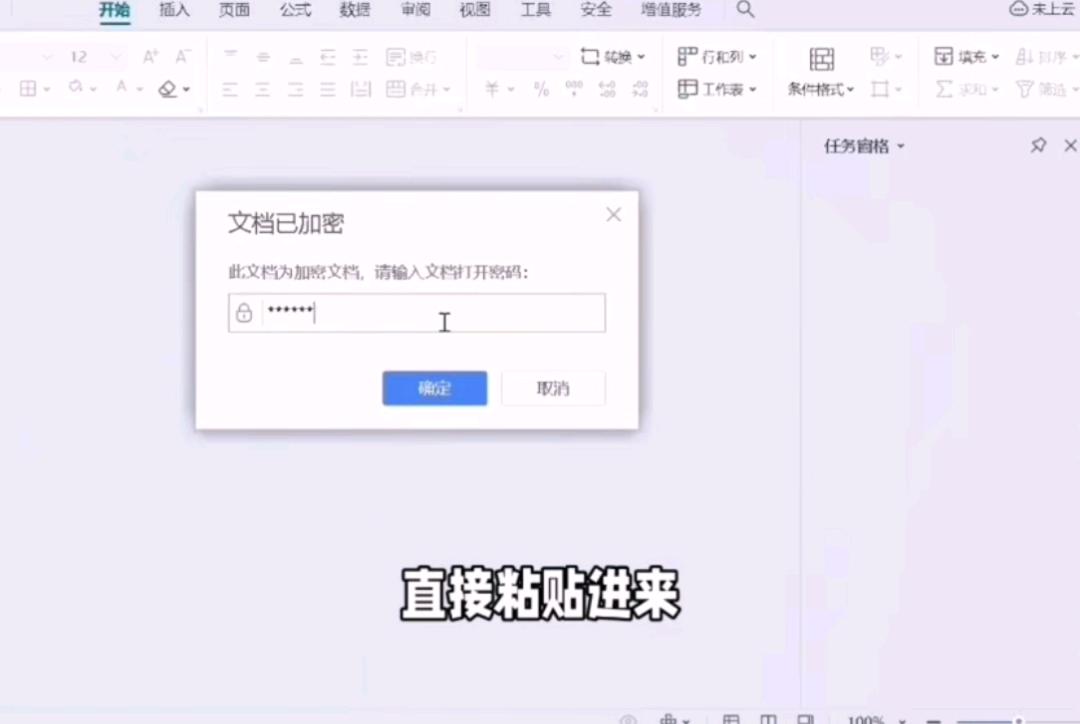Image resolution: width=1080 pixels, height=724 pixels.
Task: Open the font size 12 dropdown
Action: point(116,56)
